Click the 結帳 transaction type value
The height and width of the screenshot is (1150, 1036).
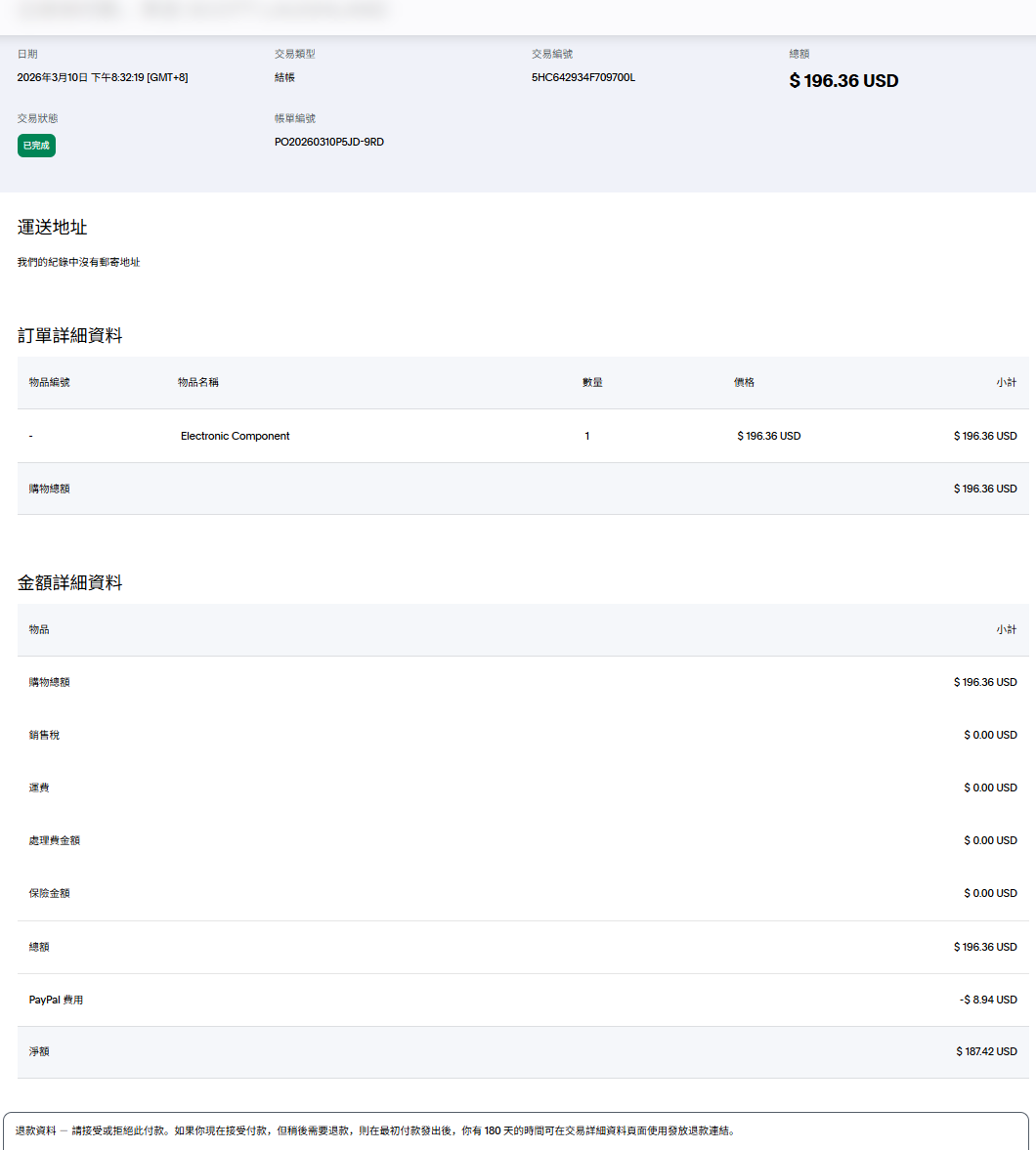[284, 77]
